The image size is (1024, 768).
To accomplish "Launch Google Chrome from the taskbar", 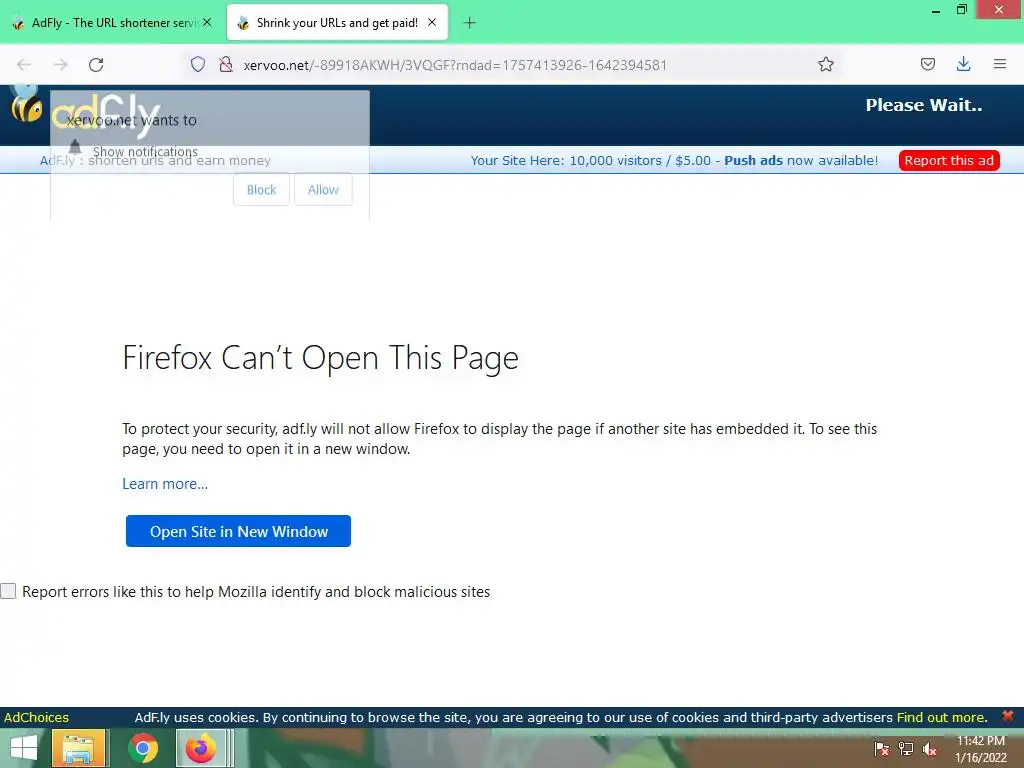I will [142, 748].
